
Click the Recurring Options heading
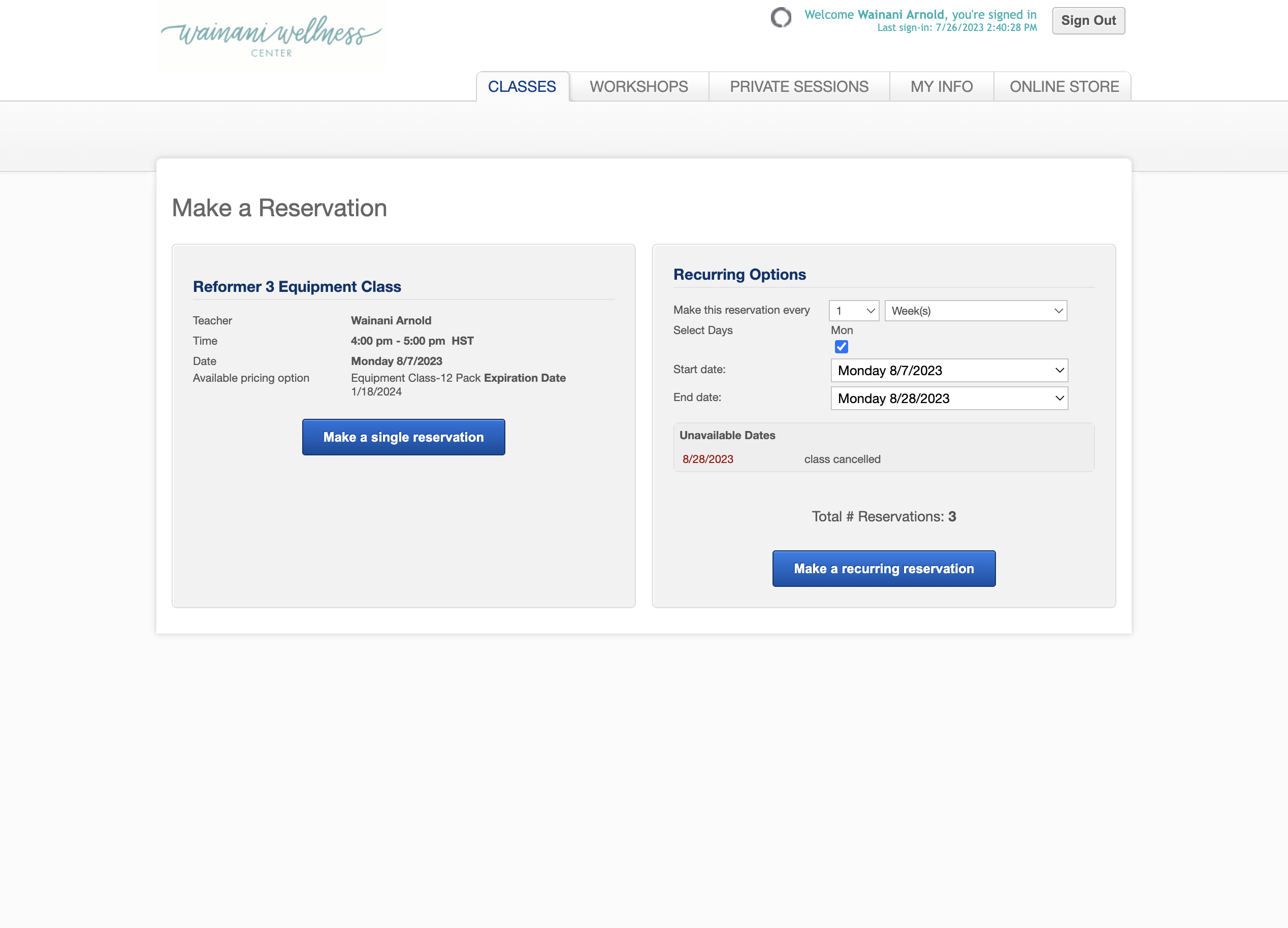coord(739,275)
